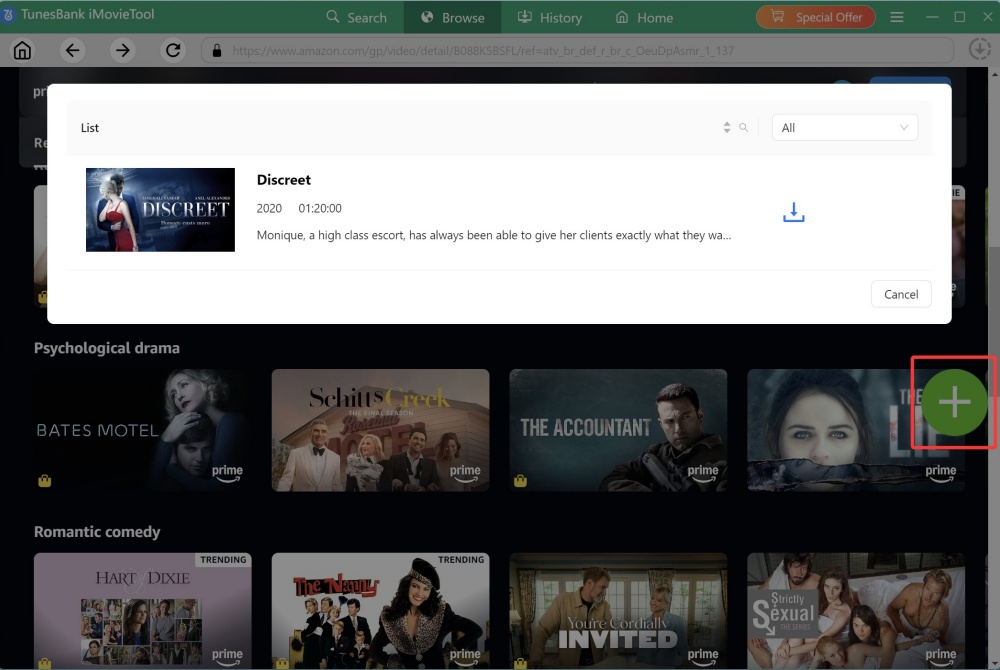This screenshot has width=1000, height=670.
Task: Open the downloads panel at top right
Action: (980, 47)
